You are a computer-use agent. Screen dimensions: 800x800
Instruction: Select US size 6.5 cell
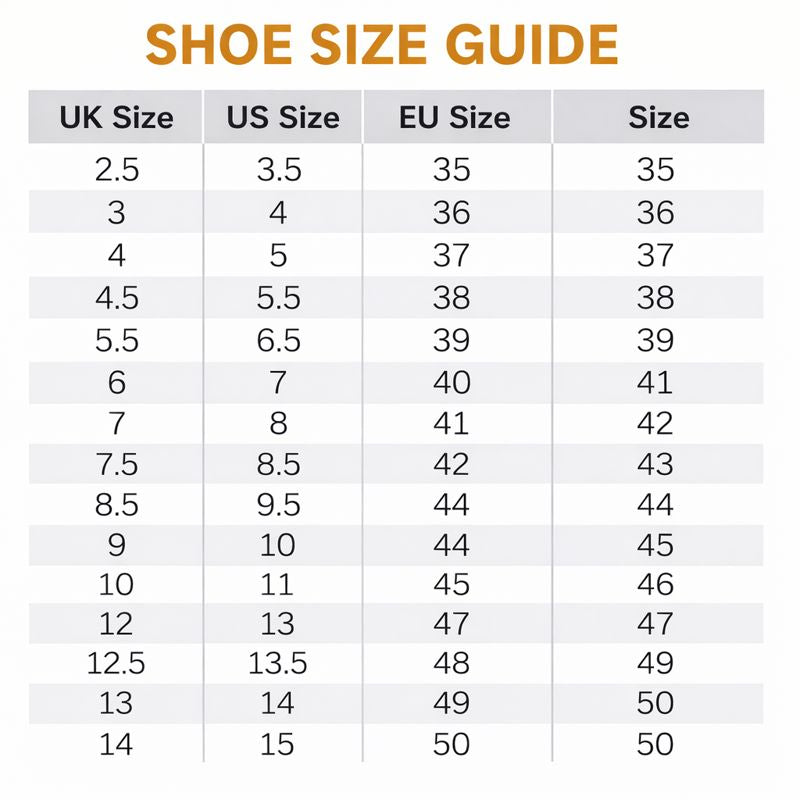(279, 340)
